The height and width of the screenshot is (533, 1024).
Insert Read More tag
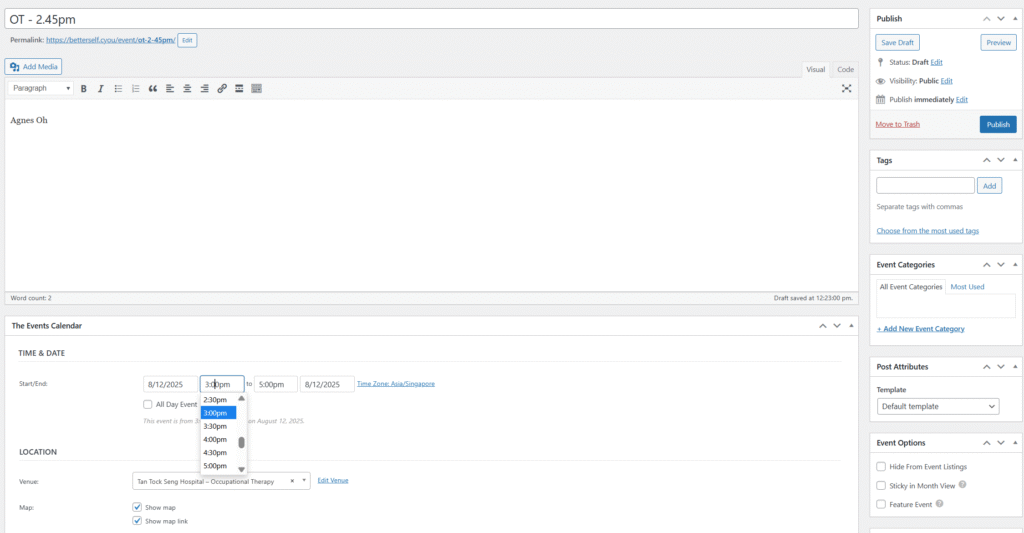coord(239,89)
